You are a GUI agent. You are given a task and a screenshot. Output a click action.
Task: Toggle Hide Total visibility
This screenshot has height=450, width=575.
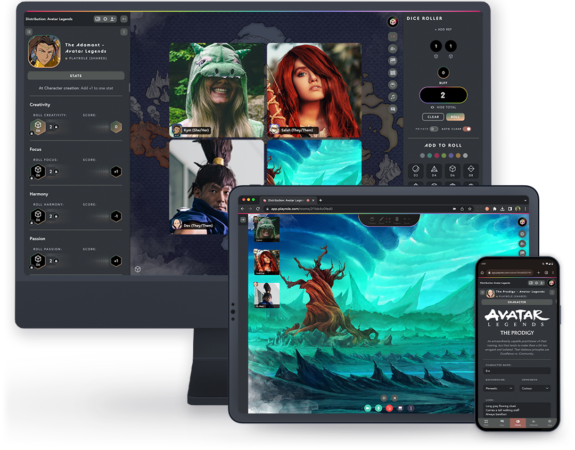tap(443, 107)
